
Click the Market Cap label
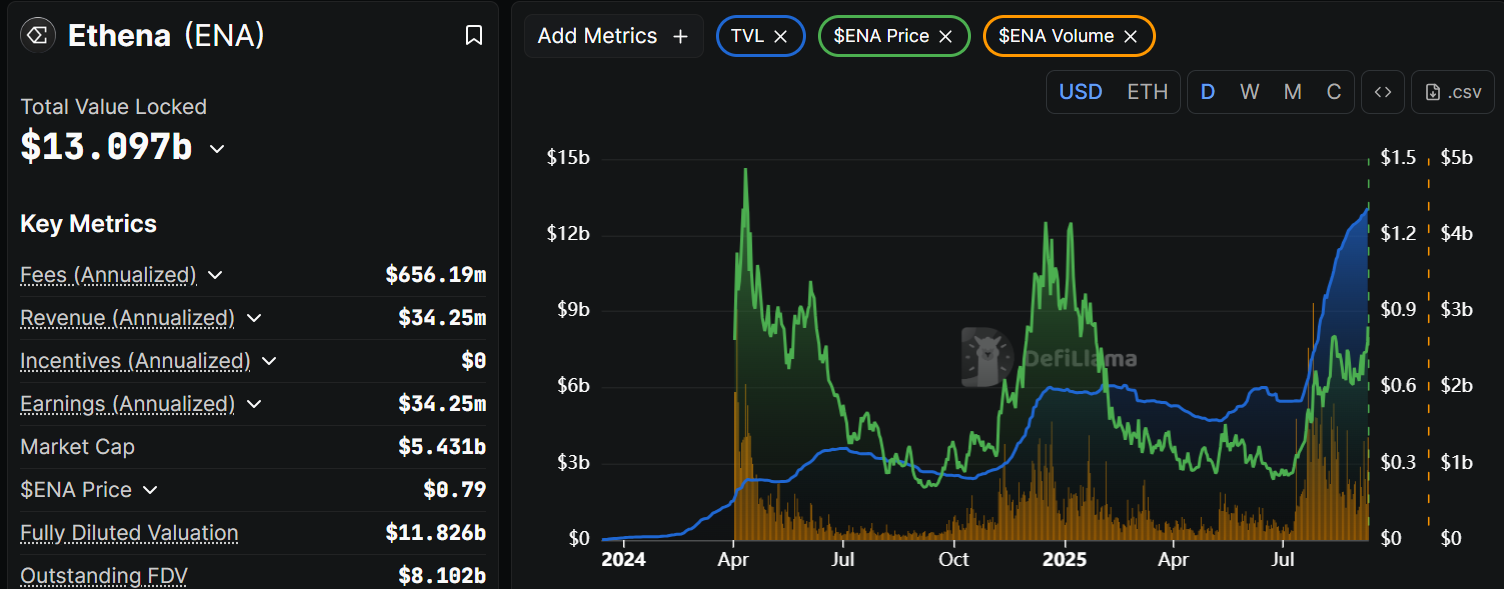[x=77, y=447]
